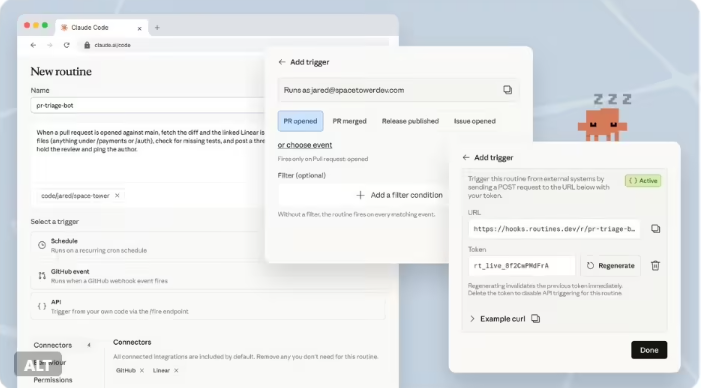Click the Active status badge

click(x=643, y=181)
